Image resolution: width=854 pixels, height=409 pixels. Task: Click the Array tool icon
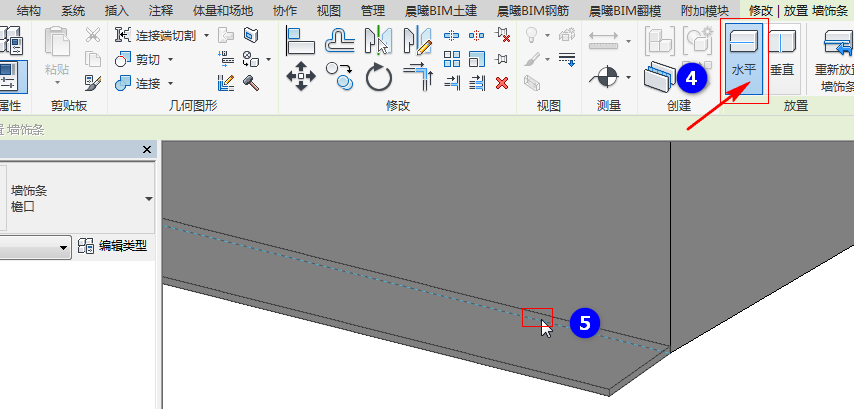coord(452,59)
